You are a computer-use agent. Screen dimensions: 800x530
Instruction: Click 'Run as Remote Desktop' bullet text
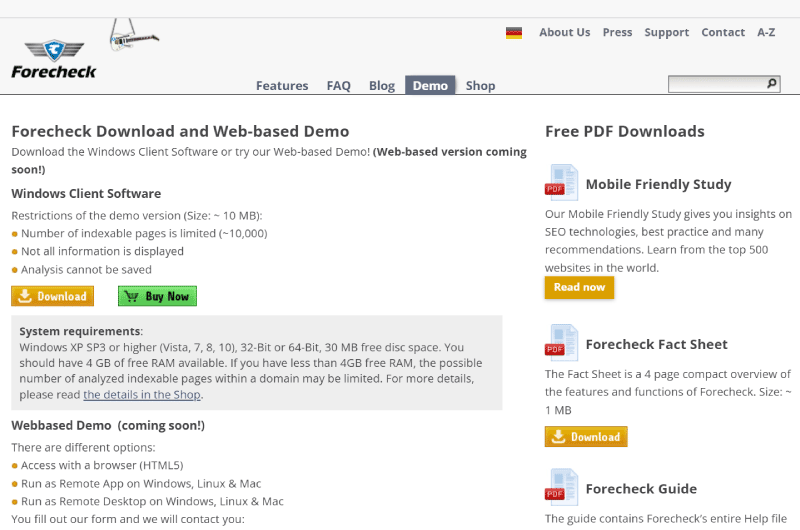tap(152, 501)
